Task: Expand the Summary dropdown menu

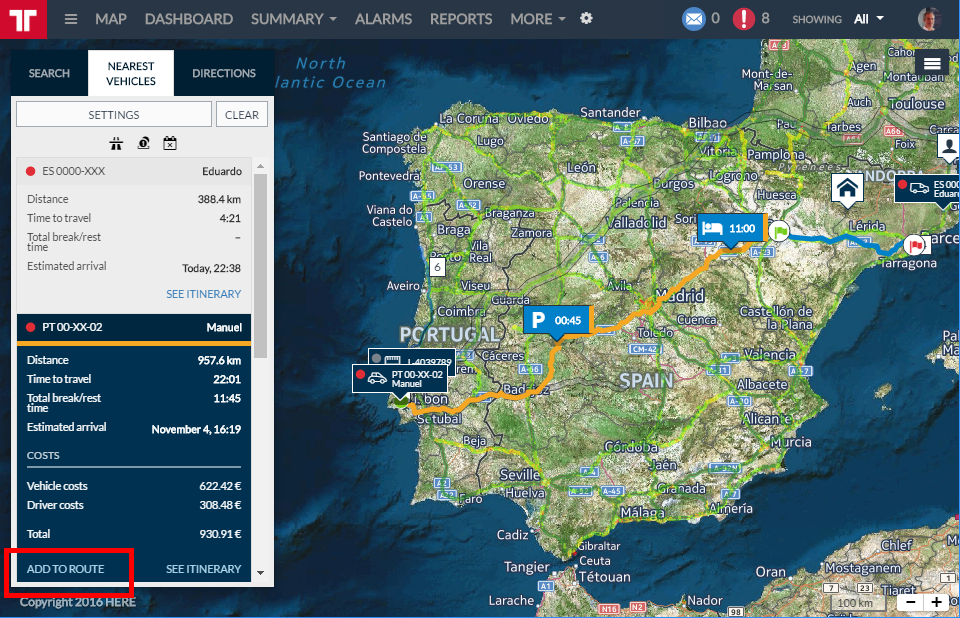Action: [293, 19]
